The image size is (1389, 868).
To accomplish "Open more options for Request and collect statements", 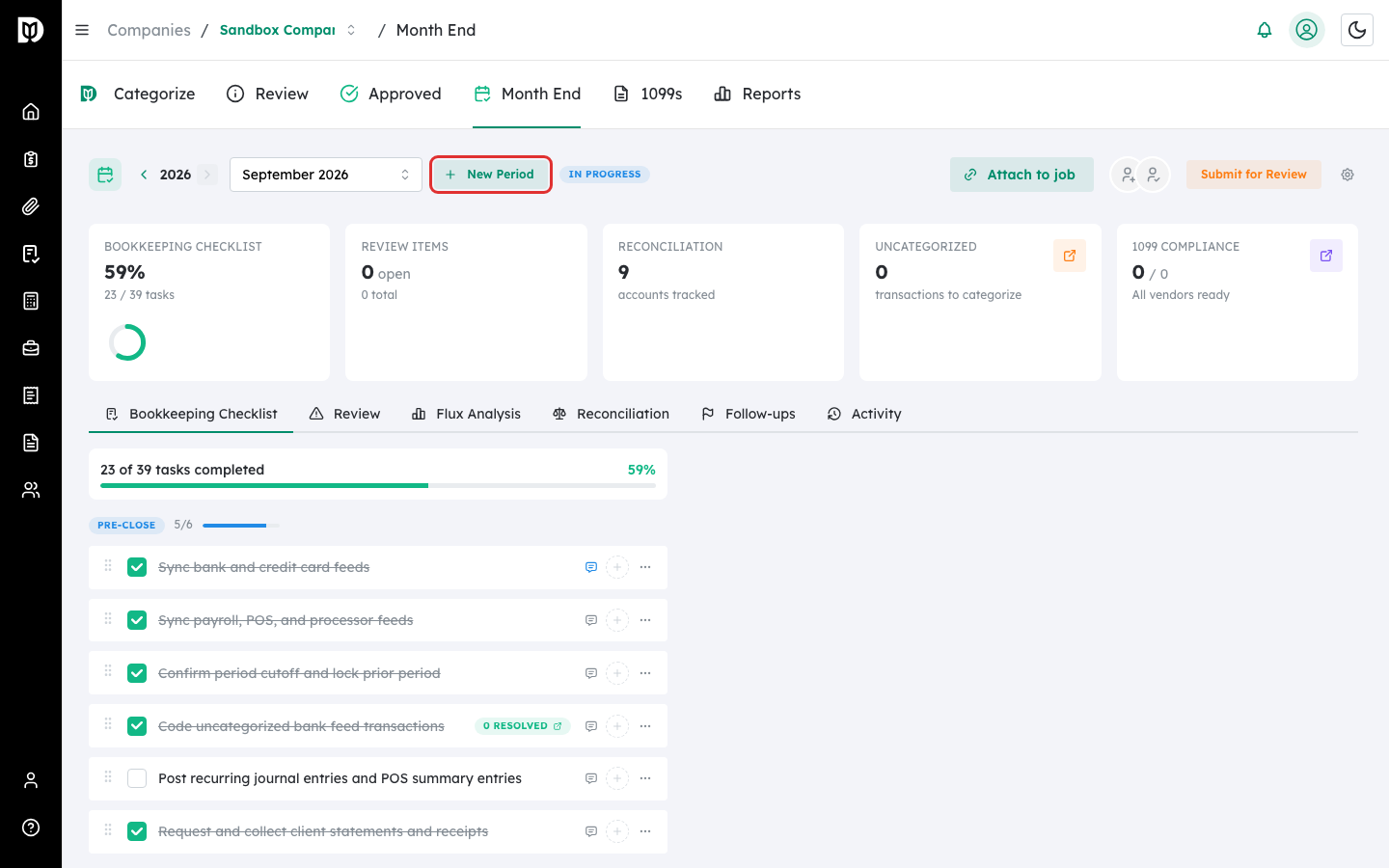I will (645, 831).
